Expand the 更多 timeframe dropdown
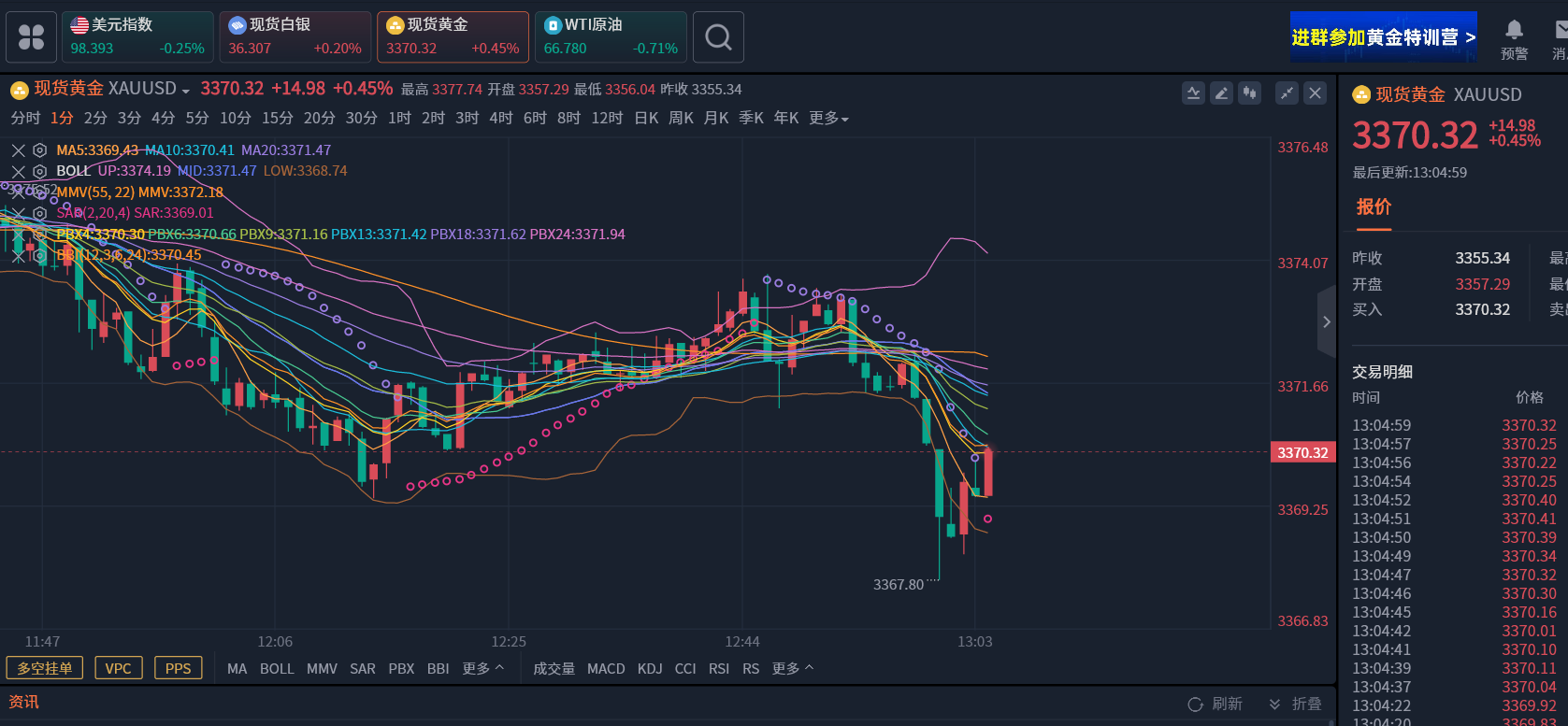The width and height of the screenshot is (1568, 726). tap(829, 118)
